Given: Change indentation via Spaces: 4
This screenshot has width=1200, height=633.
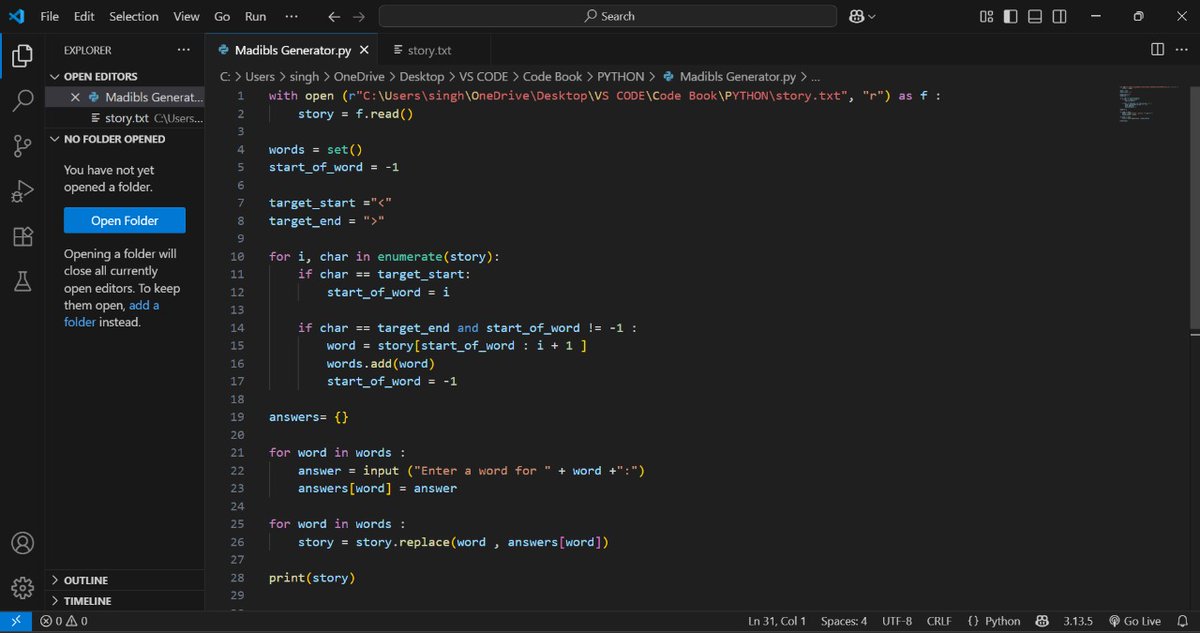Looking at the screenshot, I should [x=844, y=621].
